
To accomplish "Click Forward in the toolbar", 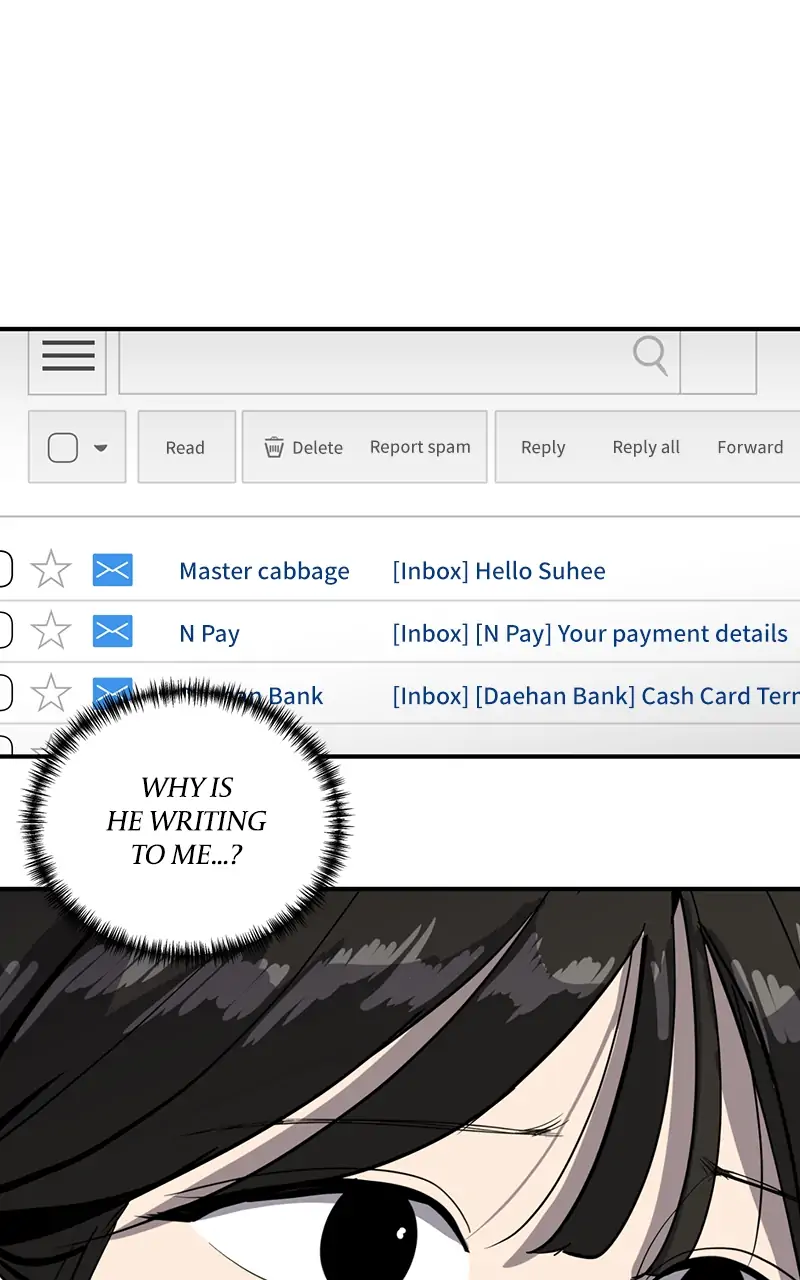I will (750, 448).
